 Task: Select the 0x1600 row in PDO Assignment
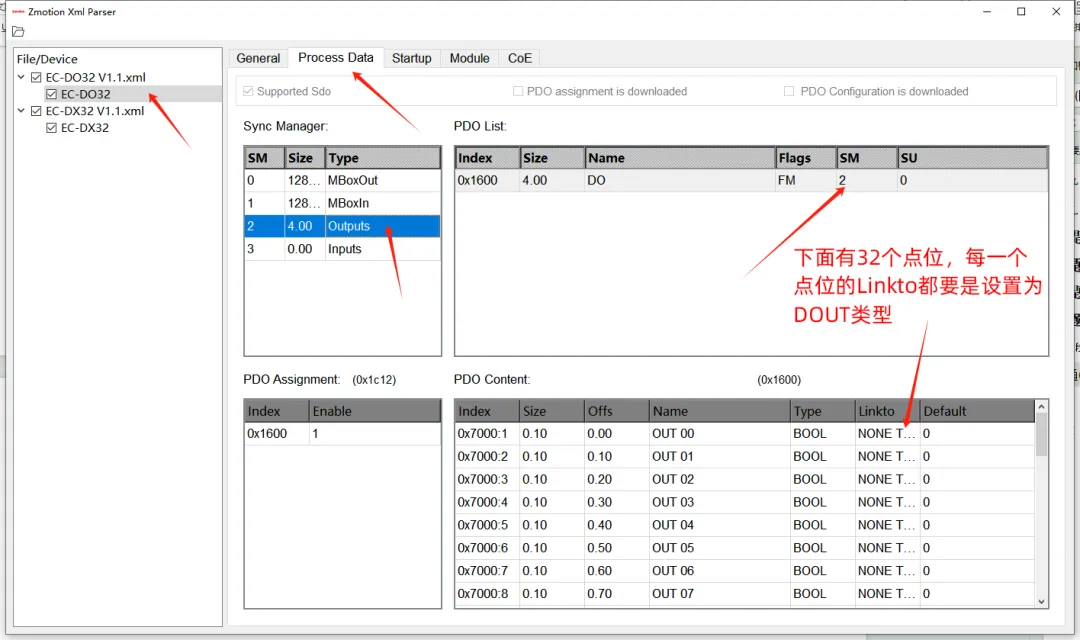[x=342, y=434]
